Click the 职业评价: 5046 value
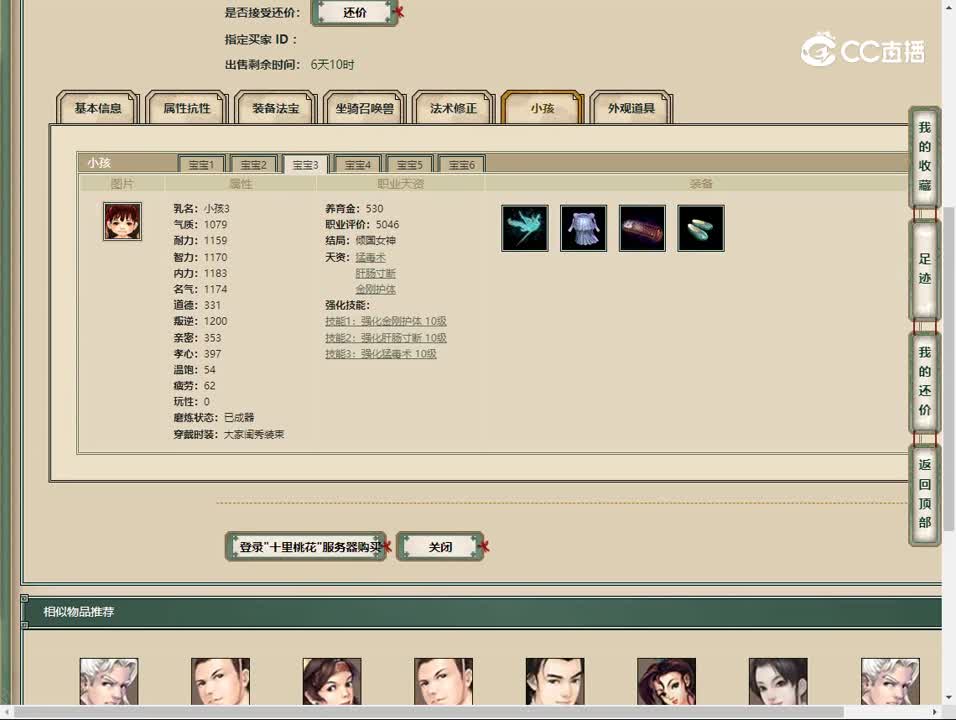Viewport: 956px width, 720px height. pos(362,224)
